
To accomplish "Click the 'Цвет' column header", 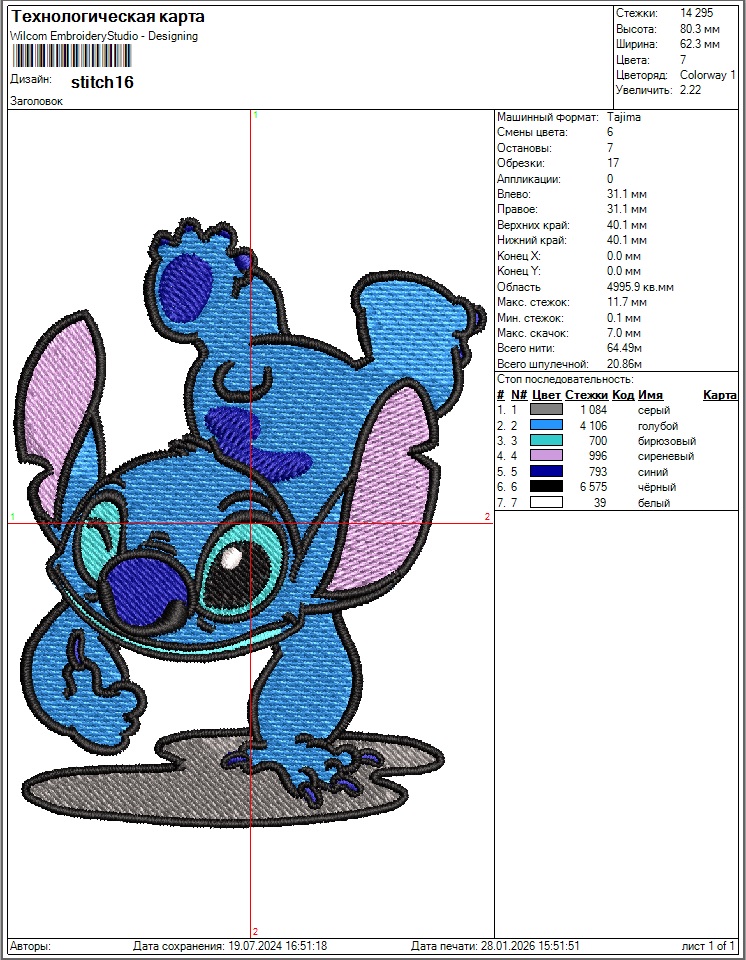I will (x=546, y=395).
